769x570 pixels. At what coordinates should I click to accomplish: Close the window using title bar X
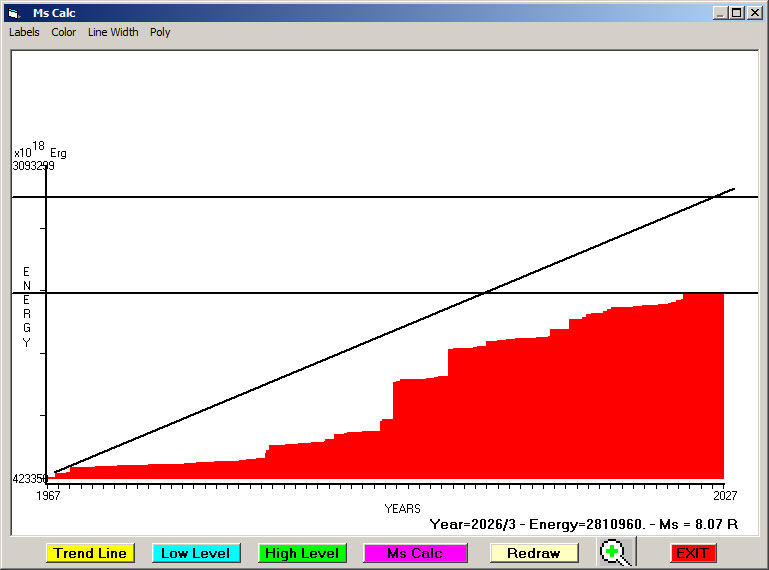[755, 13]
